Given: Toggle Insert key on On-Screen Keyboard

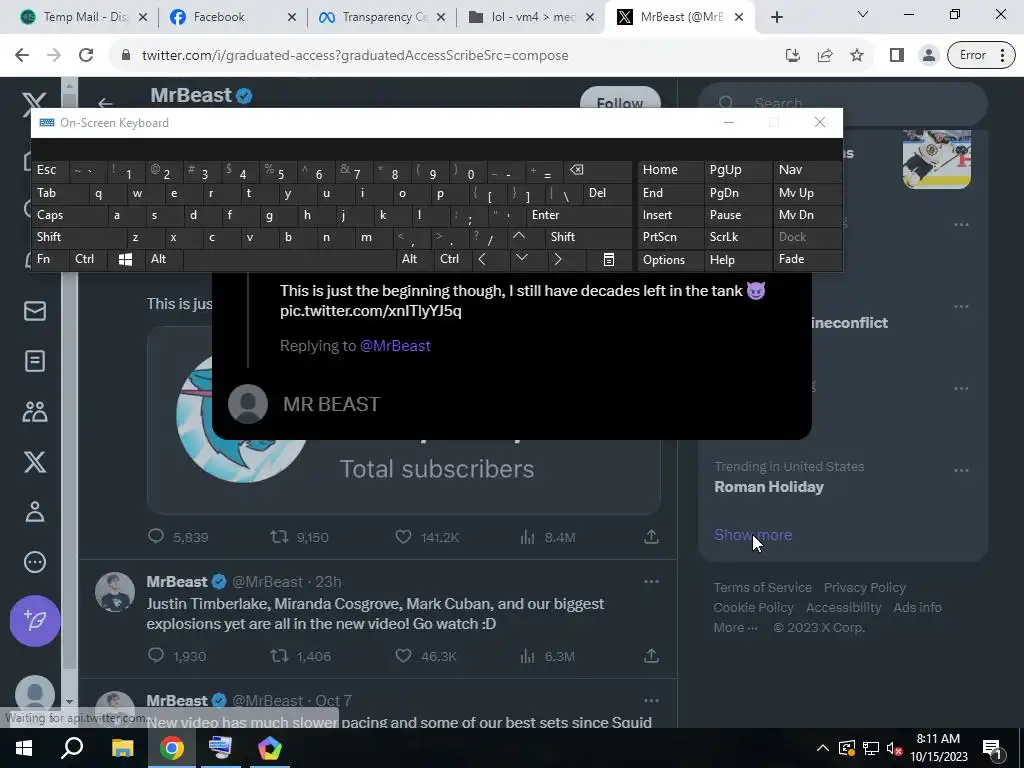Looking at the screenshot, I should coord(670,215).
